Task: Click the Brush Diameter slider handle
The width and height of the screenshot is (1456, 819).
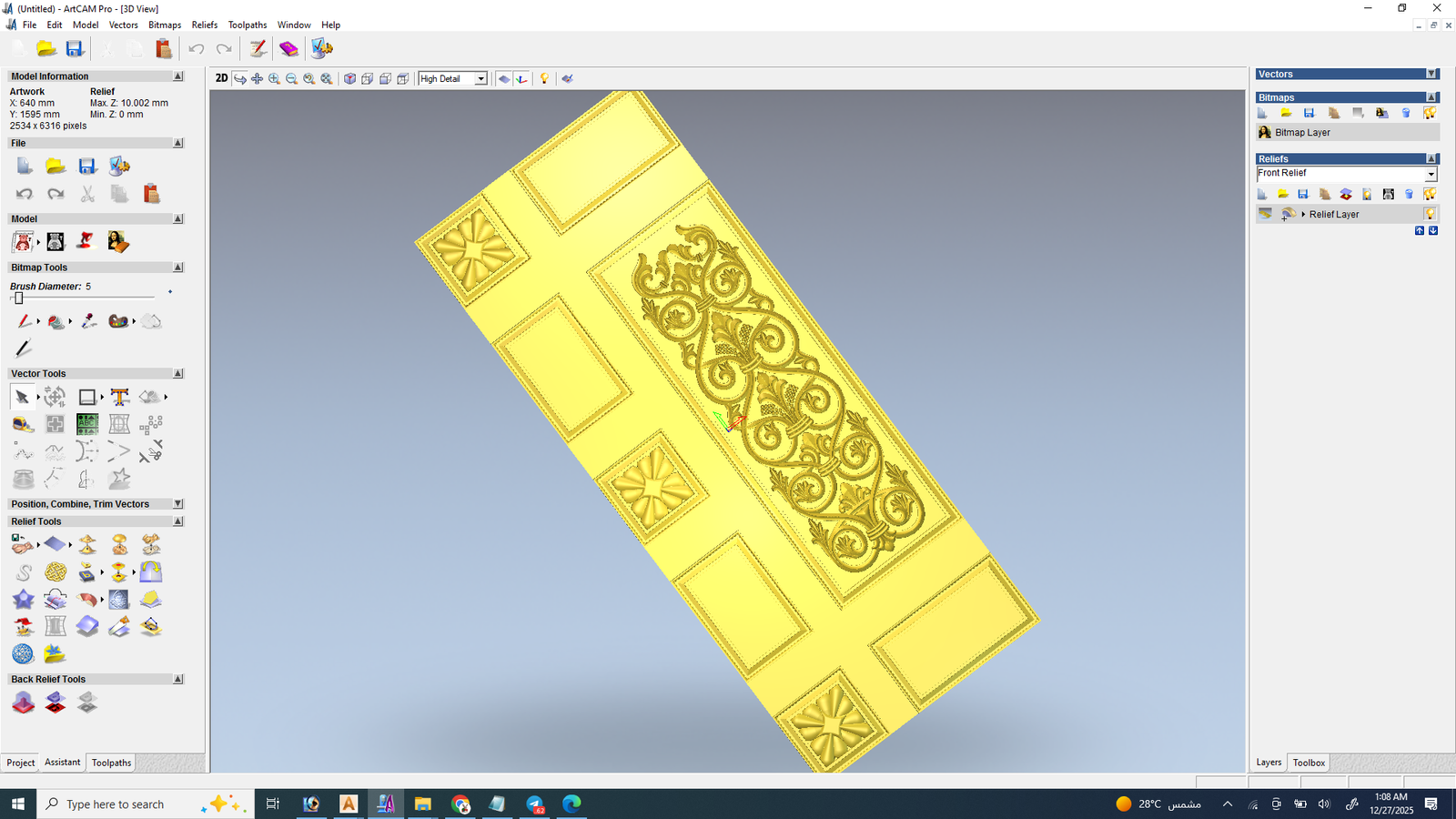Action: 18,298
